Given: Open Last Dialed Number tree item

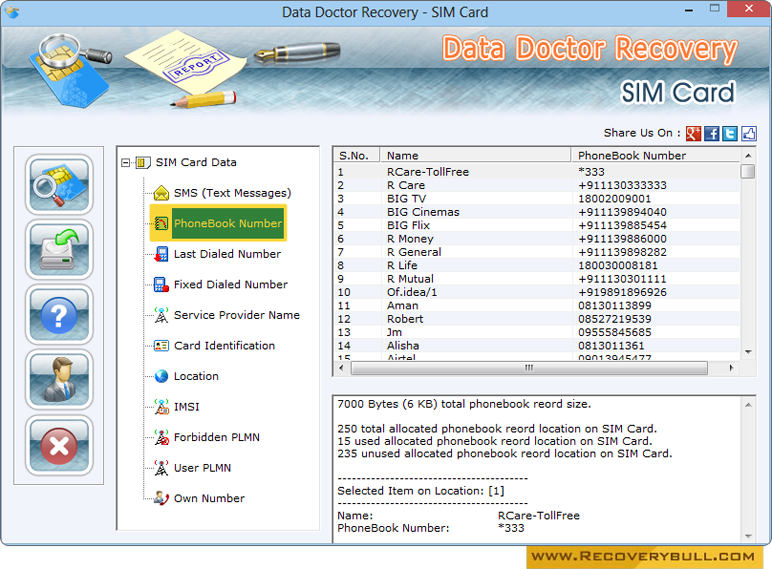Looking at the screenshot, I should click(x=227, y=254).
